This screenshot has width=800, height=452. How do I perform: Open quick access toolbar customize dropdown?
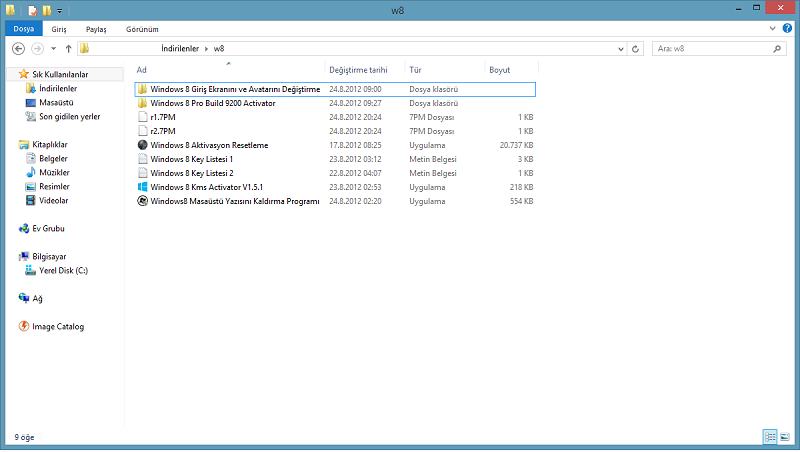coord(60,11)
